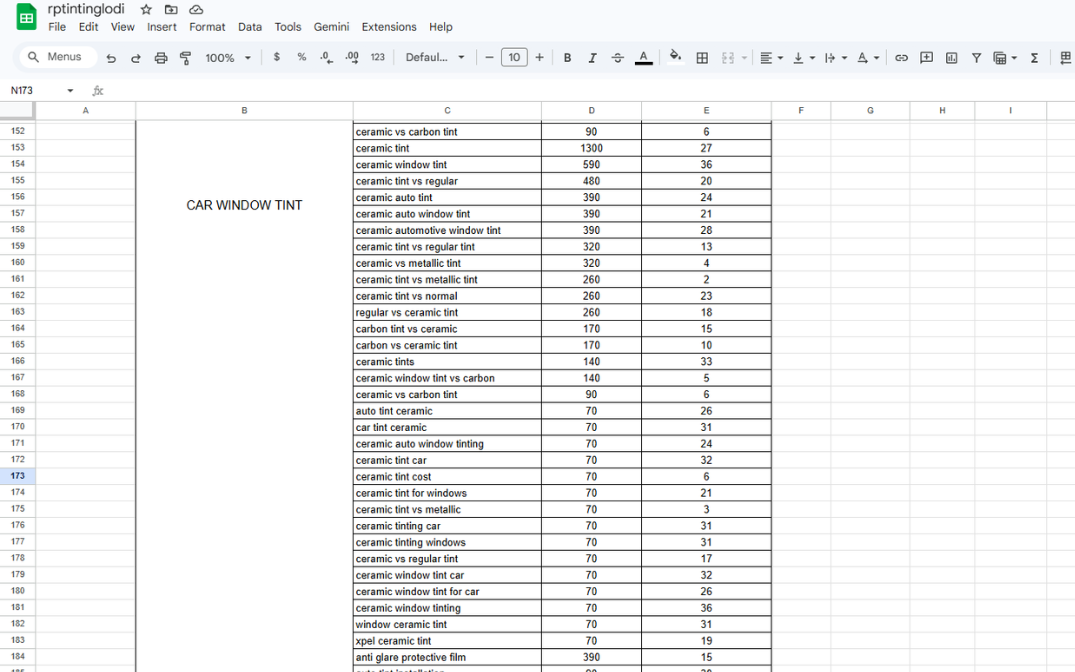1075x672 pixels.
Task: Open the Default font dropdown
Action: [x=435, y=58]
